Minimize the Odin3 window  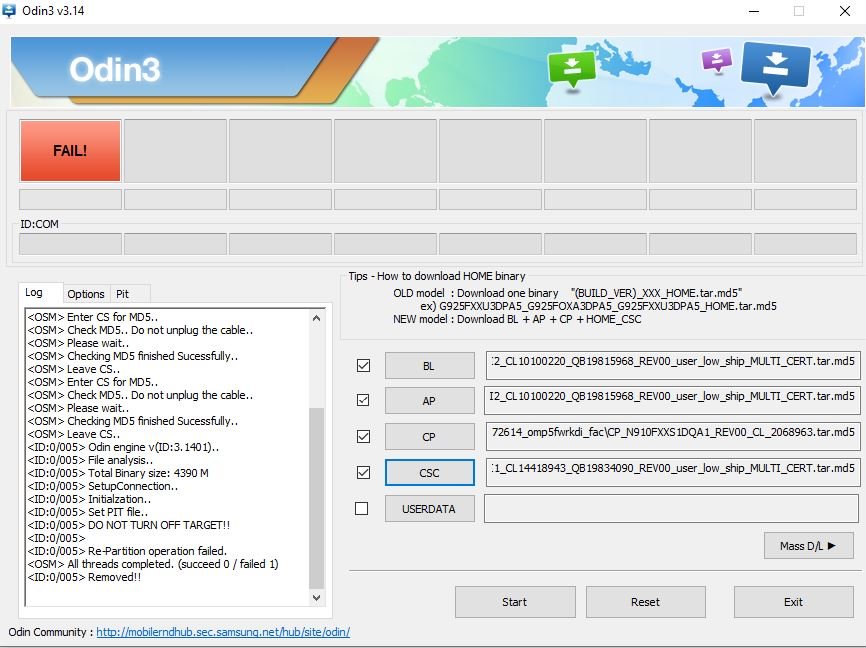click(754, 11)
